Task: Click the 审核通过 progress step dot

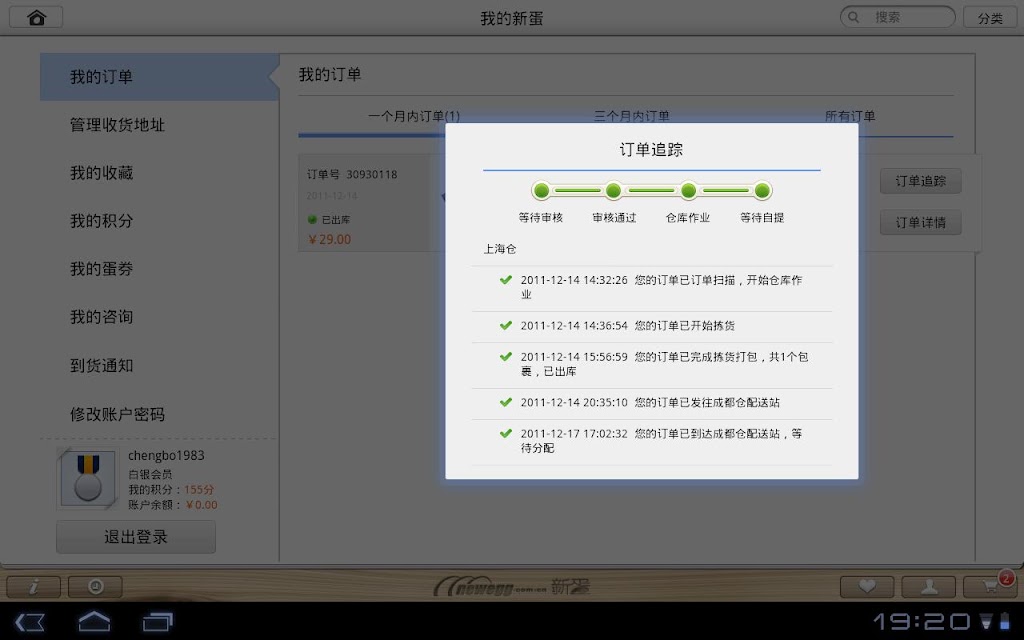Action: pyautogui.click(x=613, y=191)
